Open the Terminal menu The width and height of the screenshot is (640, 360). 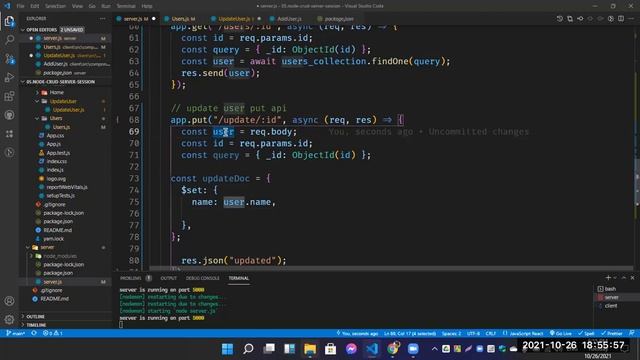pyautogui.click(x=126, y=6)
